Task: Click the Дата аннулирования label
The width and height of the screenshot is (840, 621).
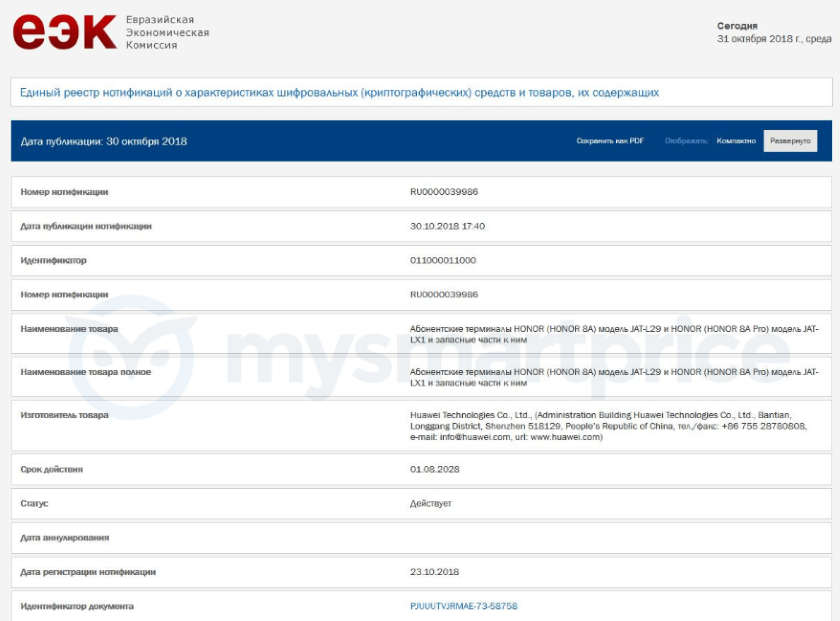Action: [64, 537]
